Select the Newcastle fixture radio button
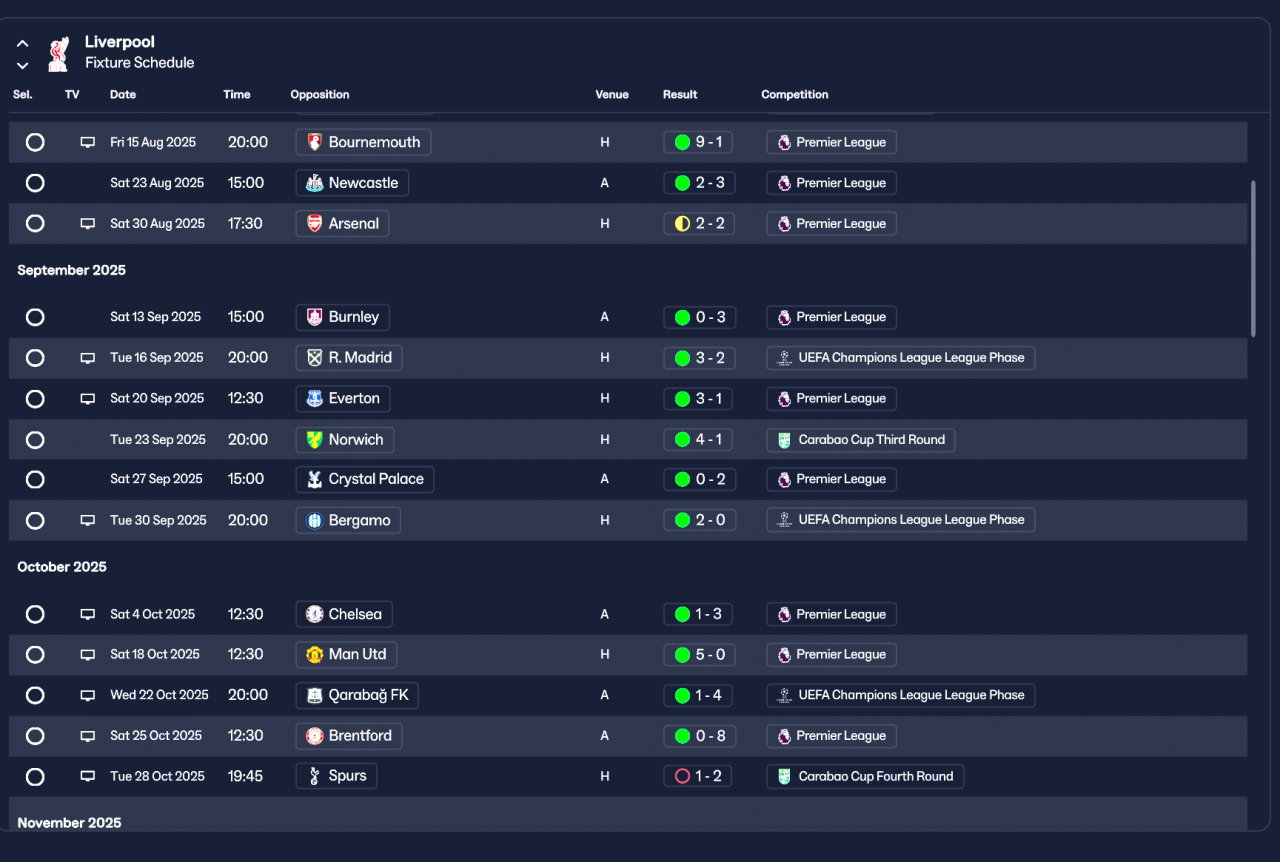This screenshot has height=862, width=1280. [35, 183]
